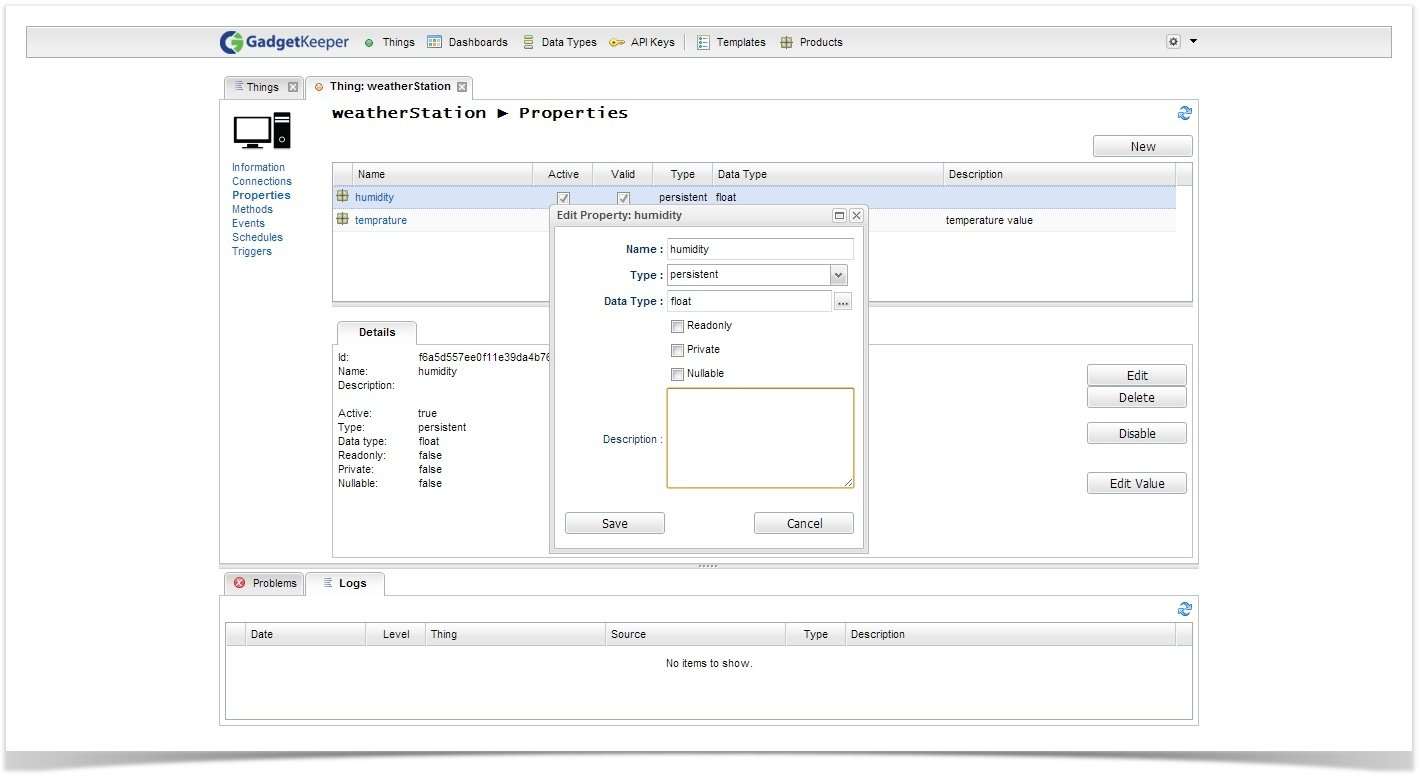The height and width of the screenshot is (780, 1426).
Task: Sort logs by Thing column
Action: click(516, 634)
